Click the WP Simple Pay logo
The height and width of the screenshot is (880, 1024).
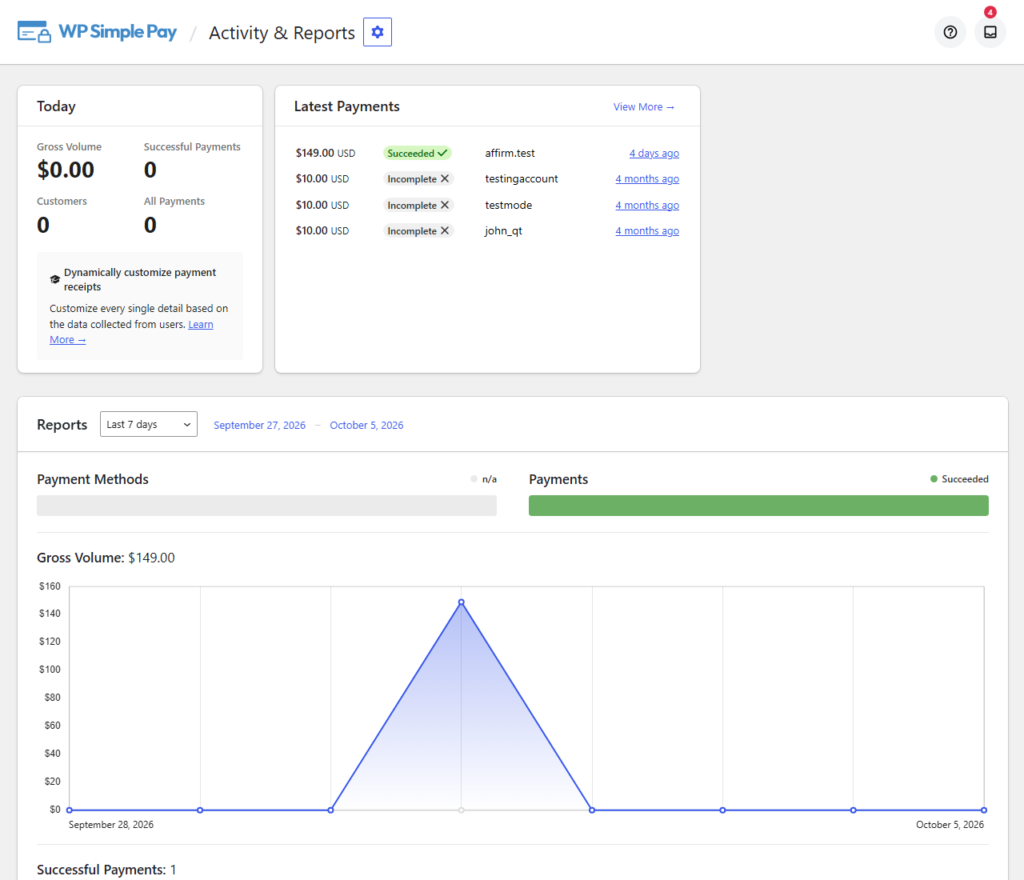point(97,32)
